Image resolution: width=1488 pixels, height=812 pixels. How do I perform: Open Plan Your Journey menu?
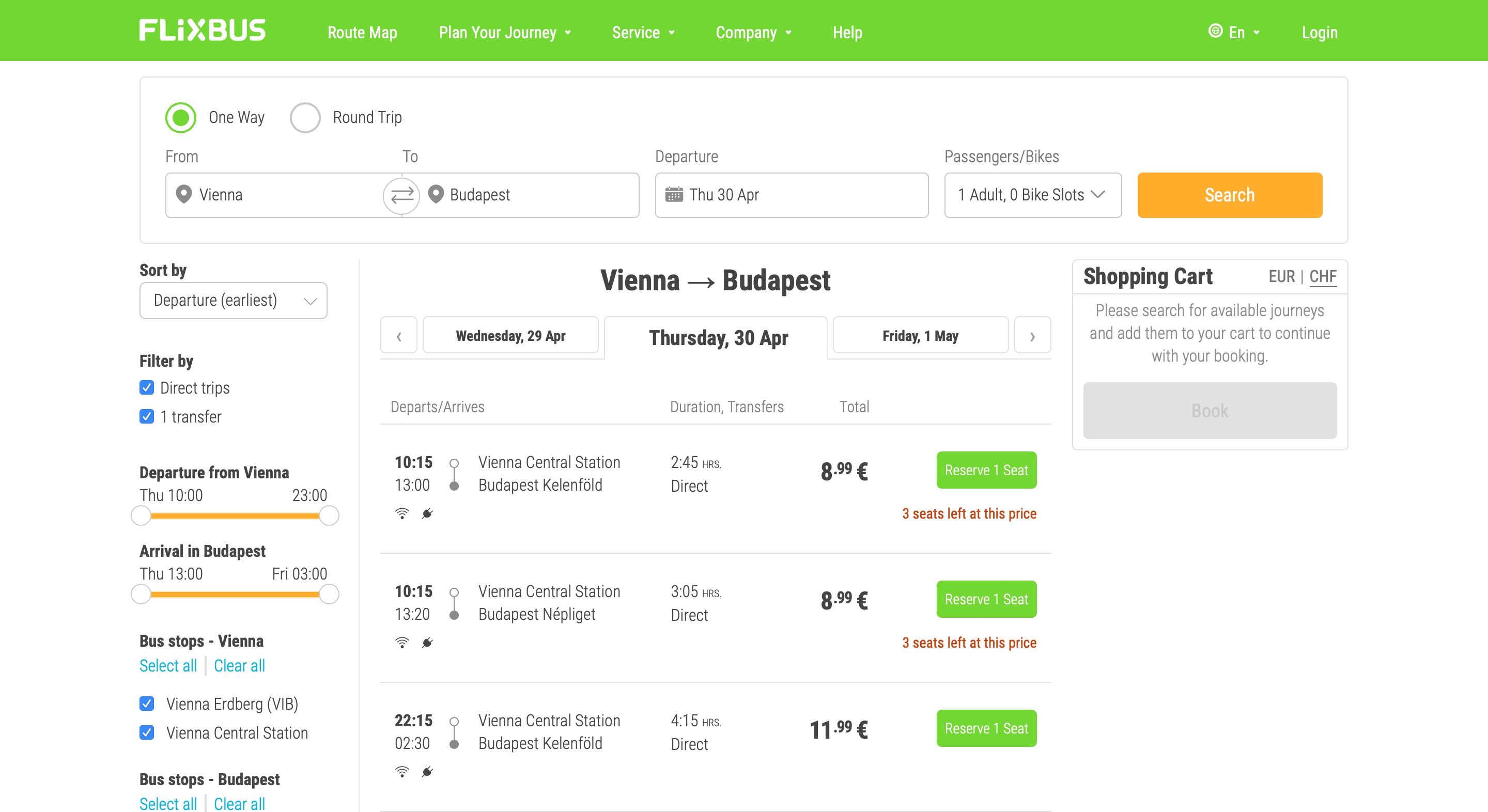[505, 33]
